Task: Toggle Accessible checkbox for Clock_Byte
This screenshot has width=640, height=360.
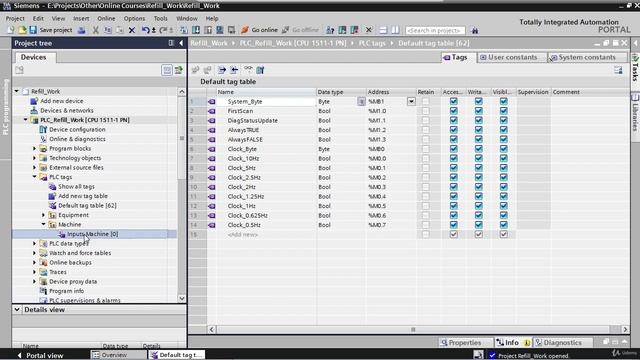Action: point(453,149)
